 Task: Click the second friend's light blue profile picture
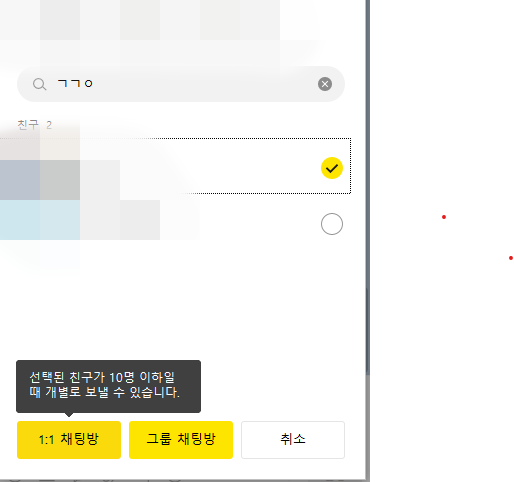pyautogui.click(x=40, y=220)
